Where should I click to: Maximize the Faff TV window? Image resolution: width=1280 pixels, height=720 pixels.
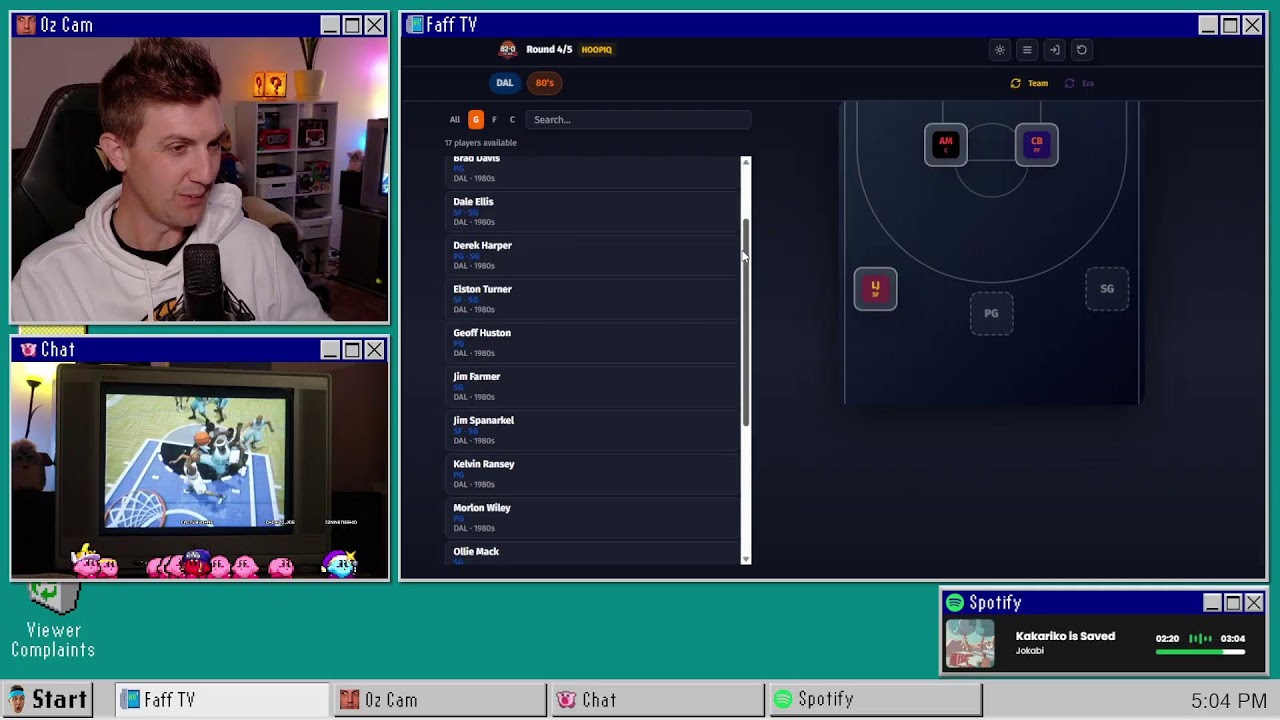[x=1230, y=25]
